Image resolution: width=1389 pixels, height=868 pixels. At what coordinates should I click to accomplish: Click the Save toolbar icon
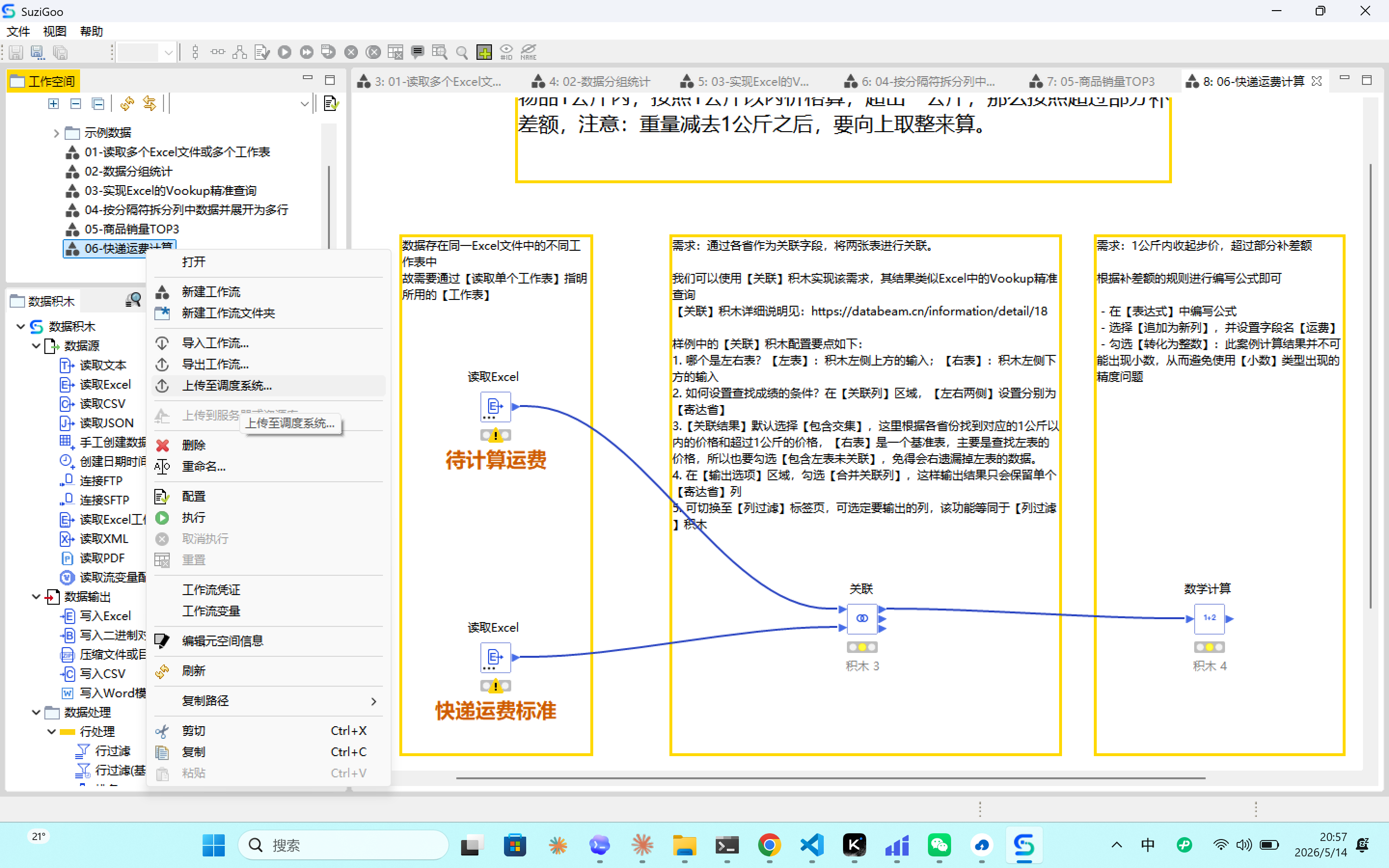[x=16, y=52]
